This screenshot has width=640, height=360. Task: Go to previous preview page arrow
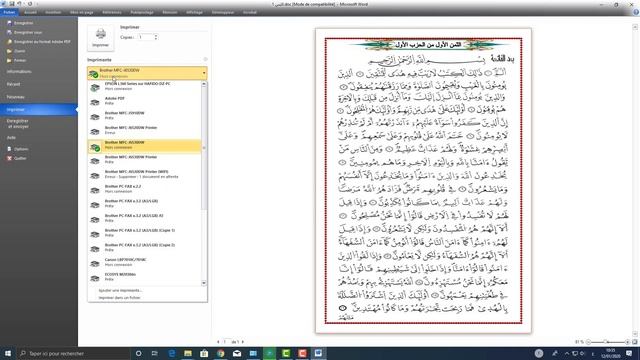(x=218, y=342)
